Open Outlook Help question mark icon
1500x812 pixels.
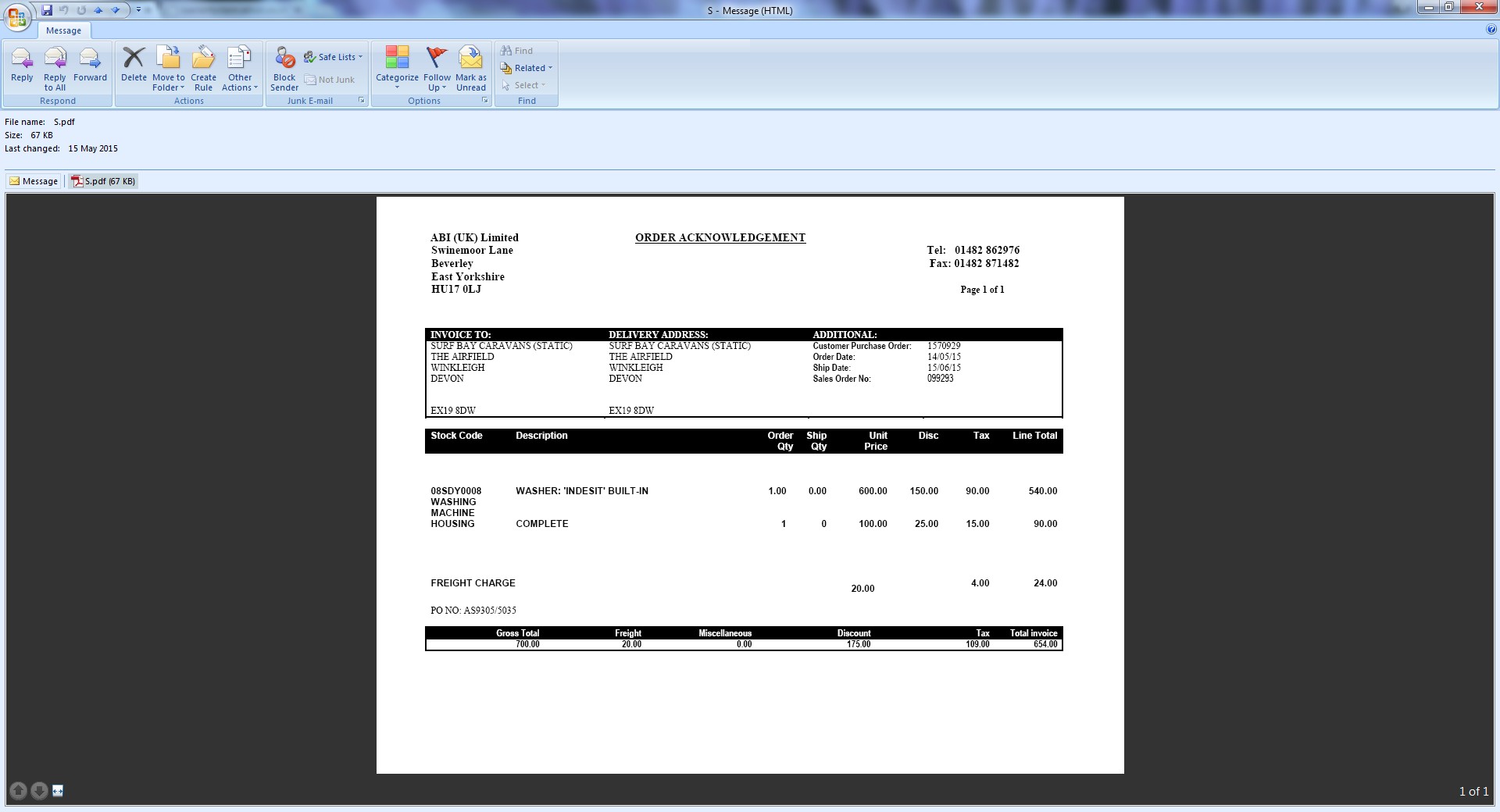click(1491, 30)
